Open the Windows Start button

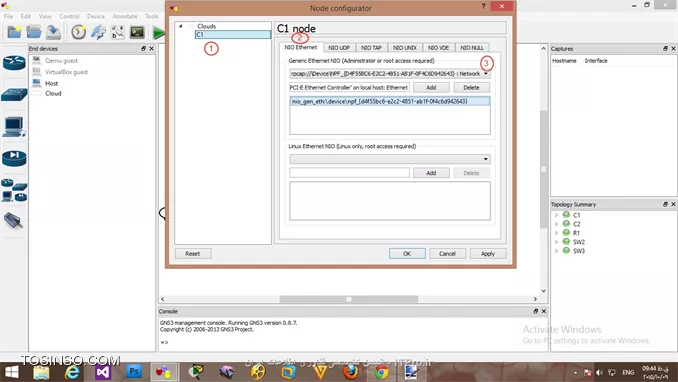click(11, 372)
